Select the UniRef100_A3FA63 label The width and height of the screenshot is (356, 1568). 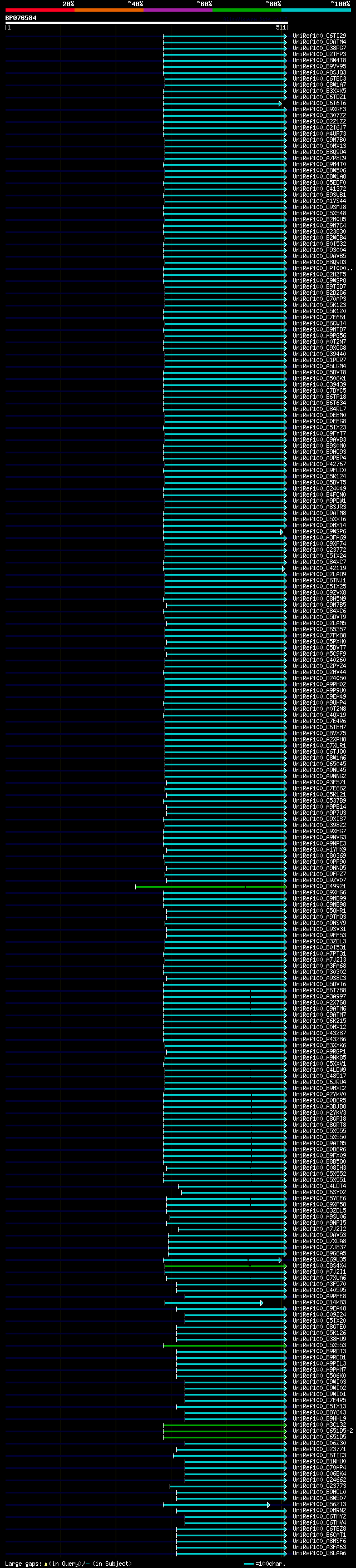[x=319, y=1547]
